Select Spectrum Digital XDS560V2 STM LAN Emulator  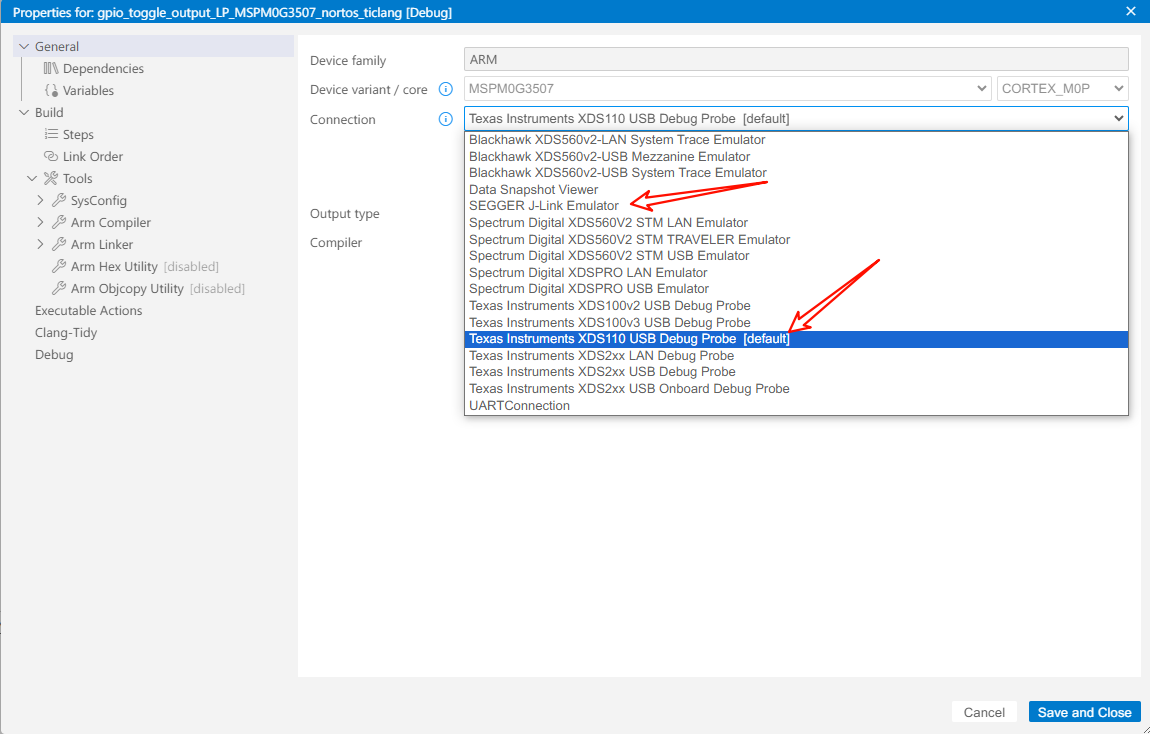[x=796, y=222]
